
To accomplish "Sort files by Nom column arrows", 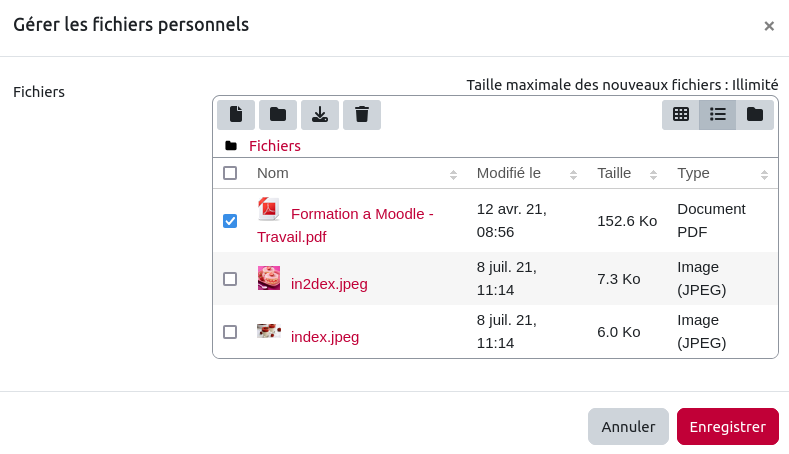I will click(x=453, y=174).
